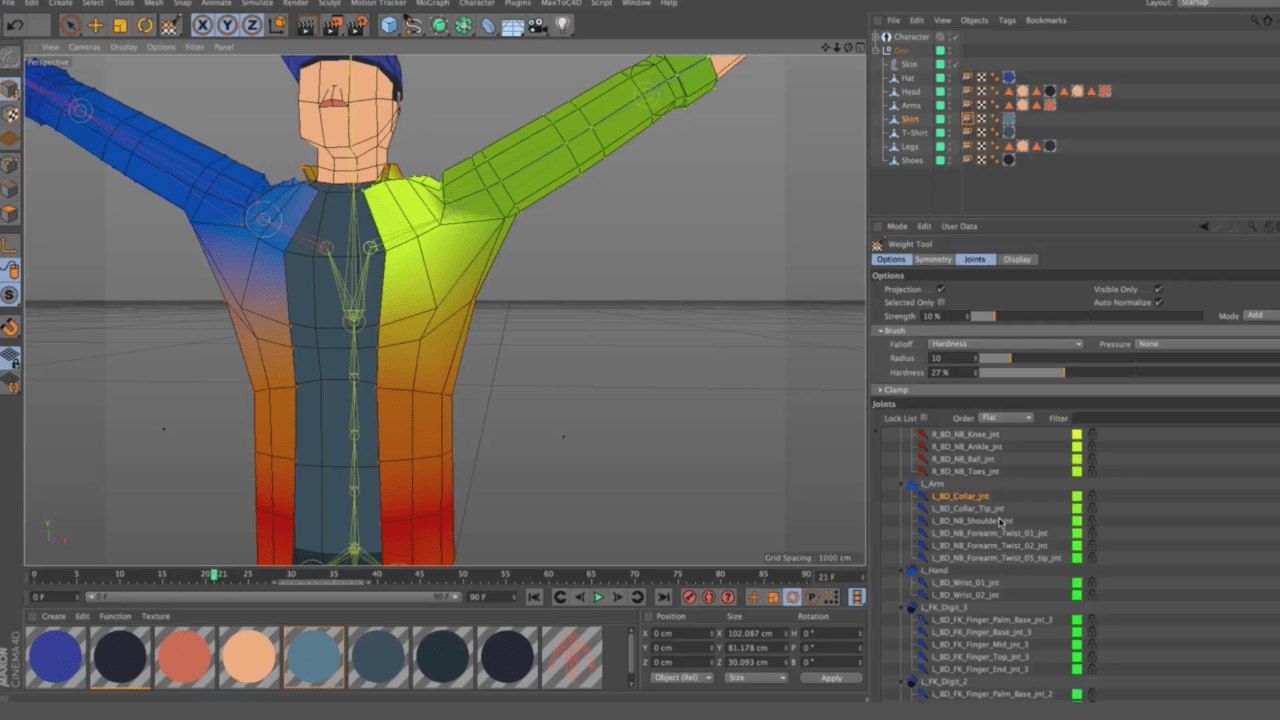
Task: Click the Add mode button
Action: (1255, 314)
